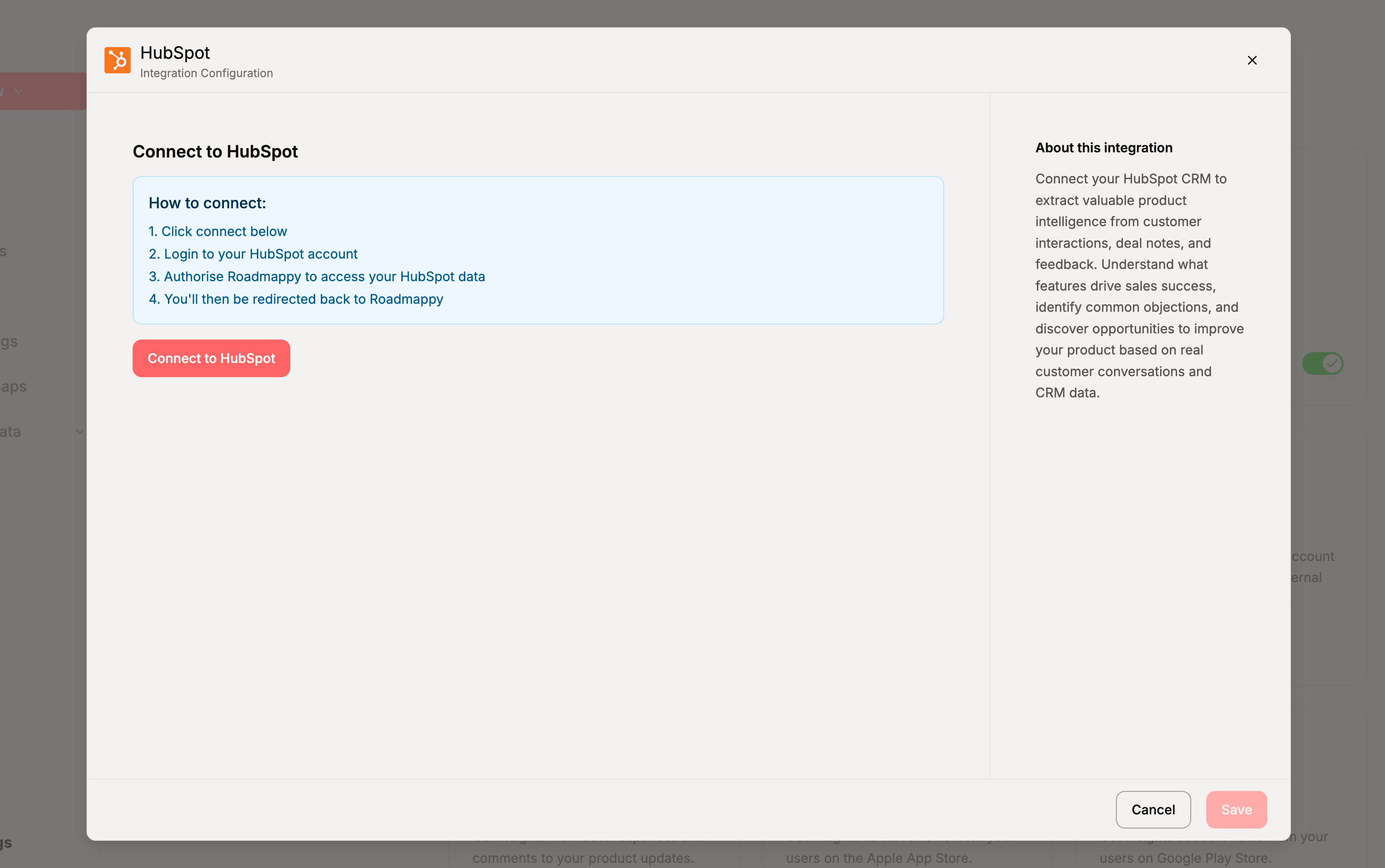Click the 'How to connect:' heading

[207, 203]
